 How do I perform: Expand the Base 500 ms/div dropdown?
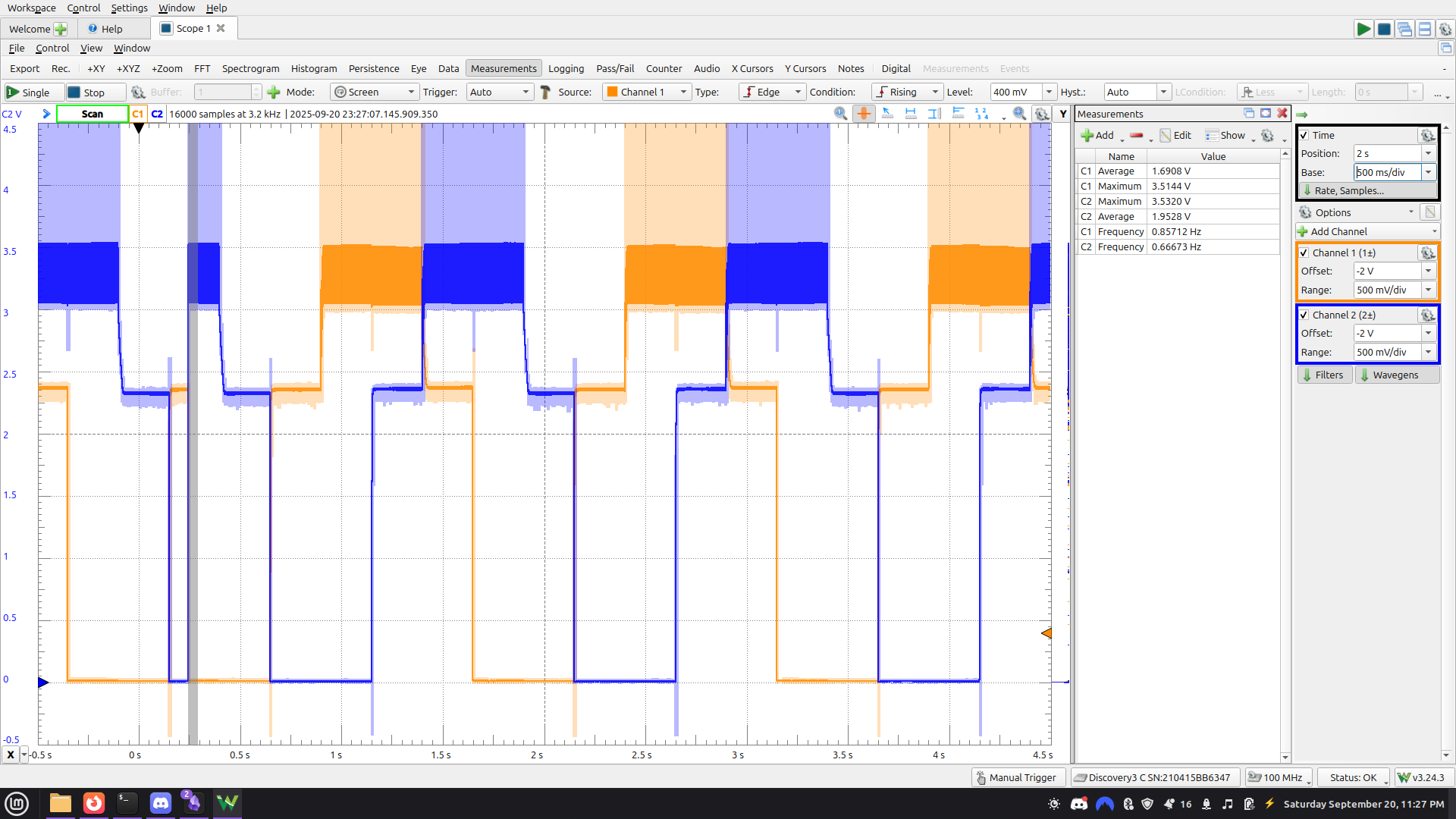pos(1428,172)
